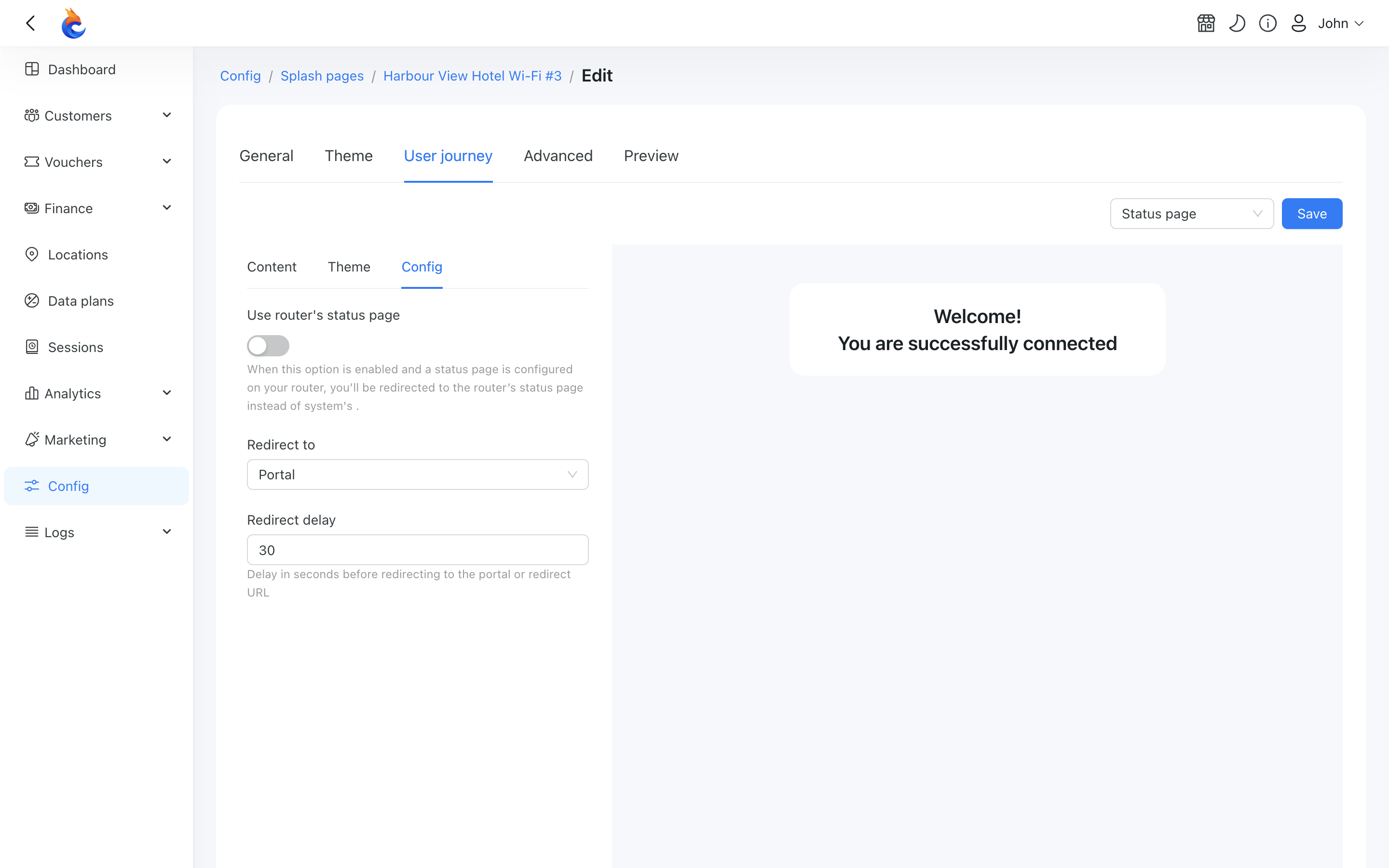Click the Customers group icon
Image resolution: width=1389 pixels, height=868 pixels.
tap(31, 115)
